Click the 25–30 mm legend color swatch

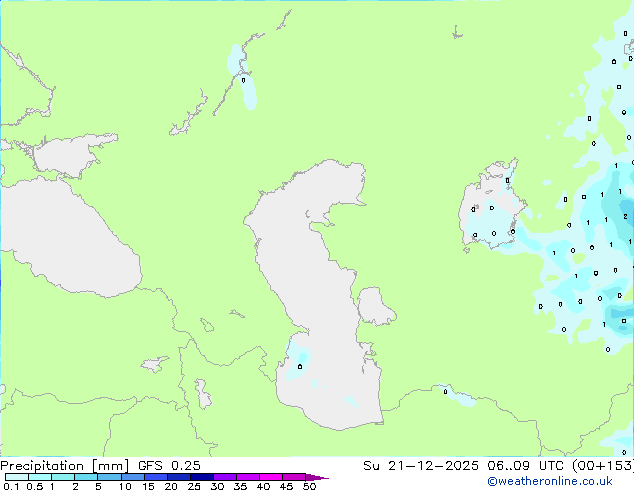click(x=202, y=477)
